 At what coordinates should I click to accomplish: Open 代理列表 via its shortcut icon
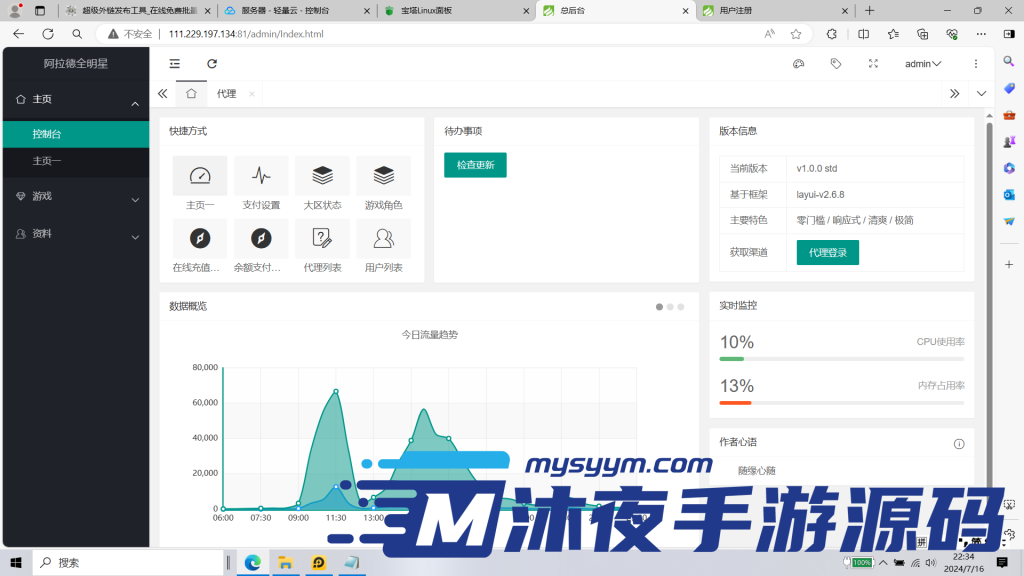(x=322, y=239)
